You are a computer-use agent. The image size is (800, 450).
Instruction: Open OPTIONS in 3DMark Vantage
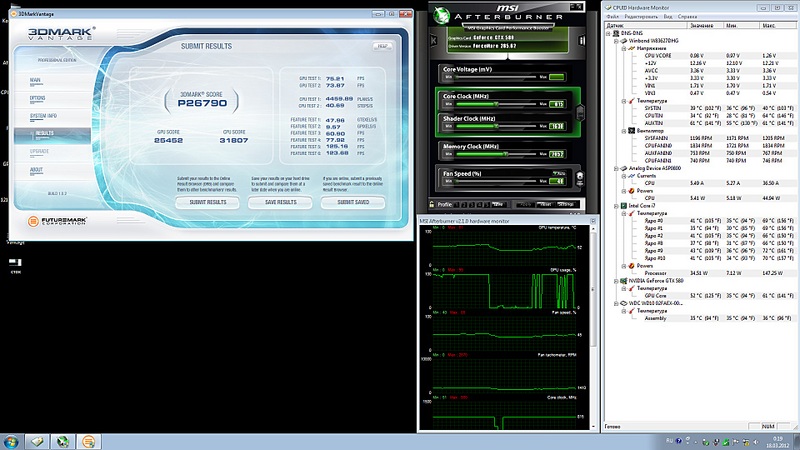tap(37, 98)
